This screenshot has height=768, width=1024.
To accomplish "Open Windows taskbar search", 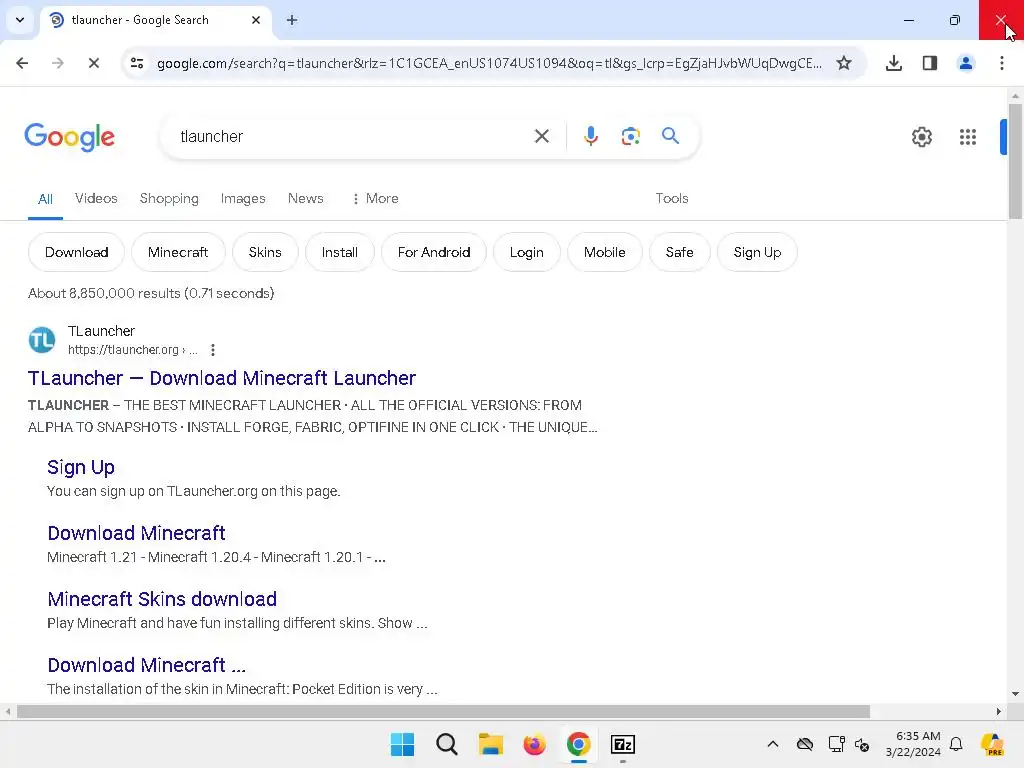I will [x=447, y=744].
